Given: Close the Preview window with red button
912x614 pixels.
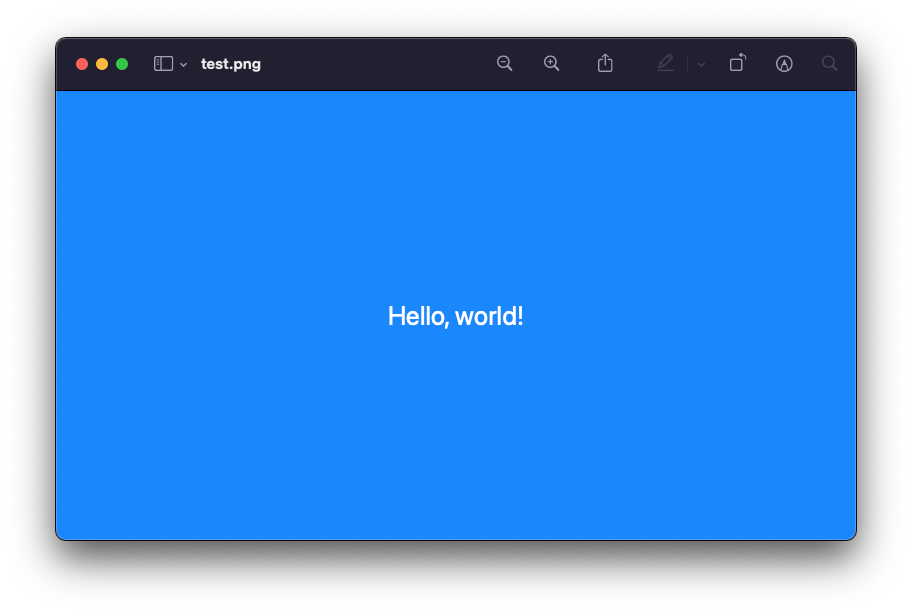Looking at the screenshot, I should [82, 64].
